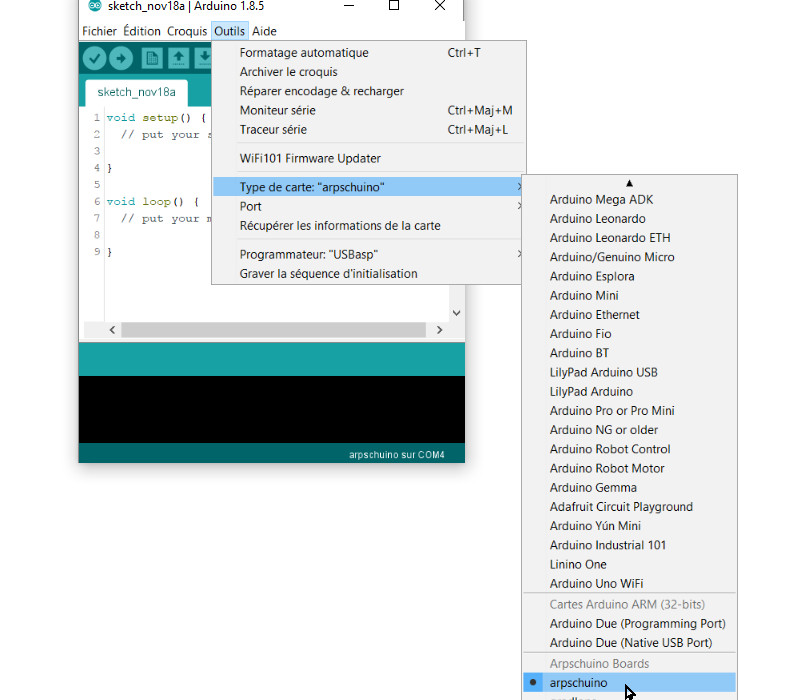Expand the Port submenu
The height and width of the screenshot is (700, 800).
pyautogui.click(x=369, y=206)
